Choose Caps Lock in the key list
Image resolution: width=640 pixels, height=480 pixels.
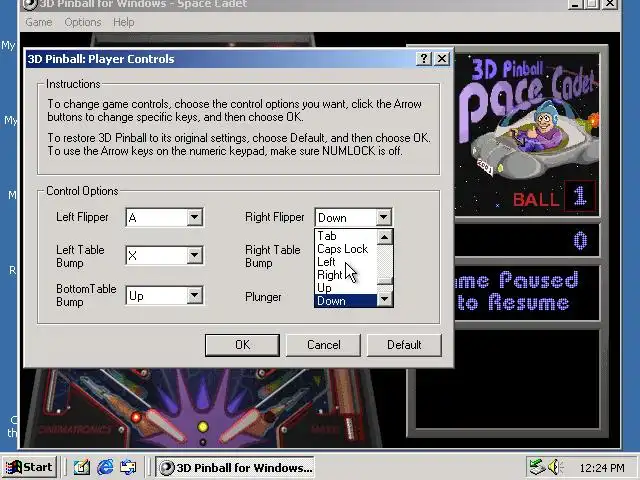click(346, 249)
